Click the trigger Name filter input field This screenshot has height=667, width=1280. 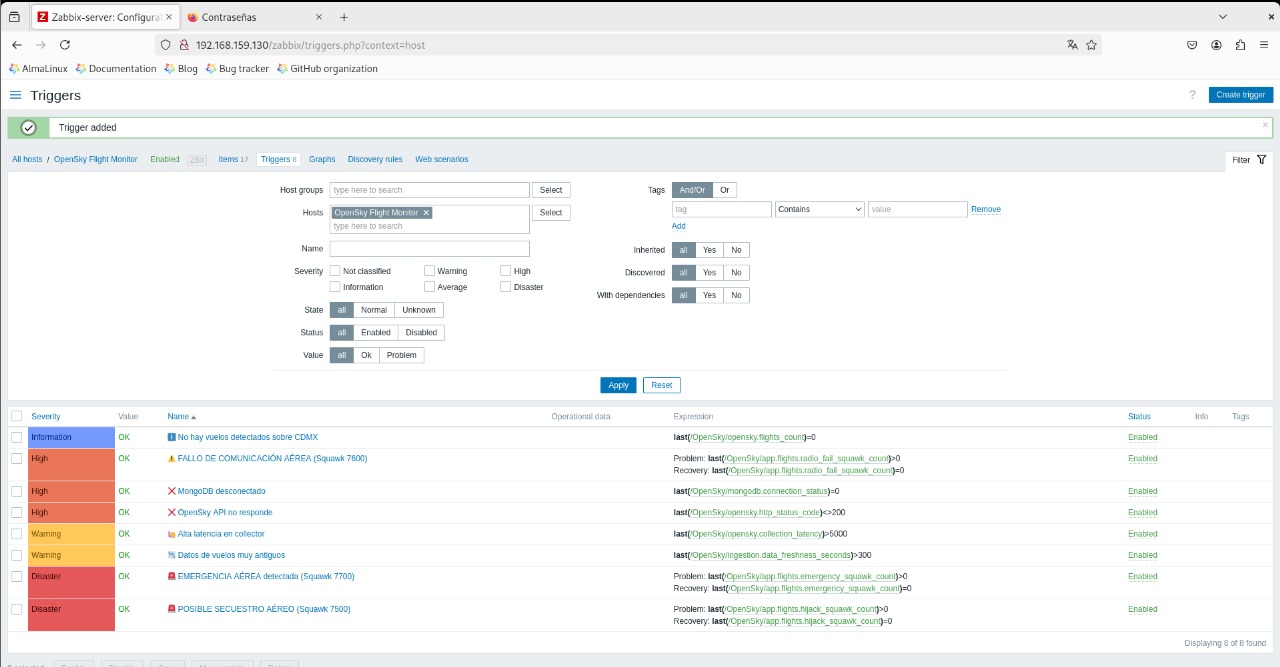point(430,249)
